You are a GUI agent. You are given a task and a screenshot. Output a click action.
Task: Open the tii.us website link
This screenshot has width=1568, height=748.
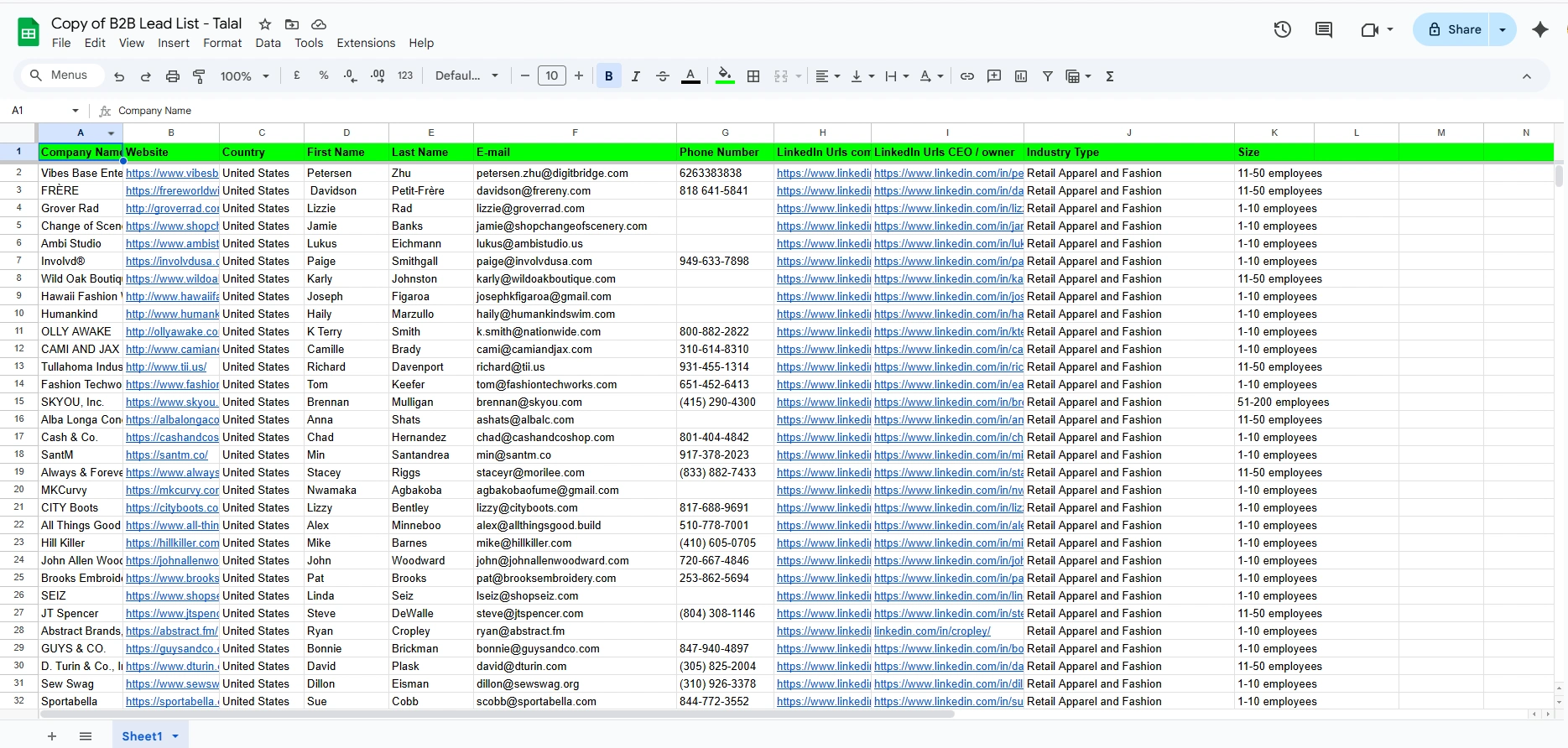point(166,366)
